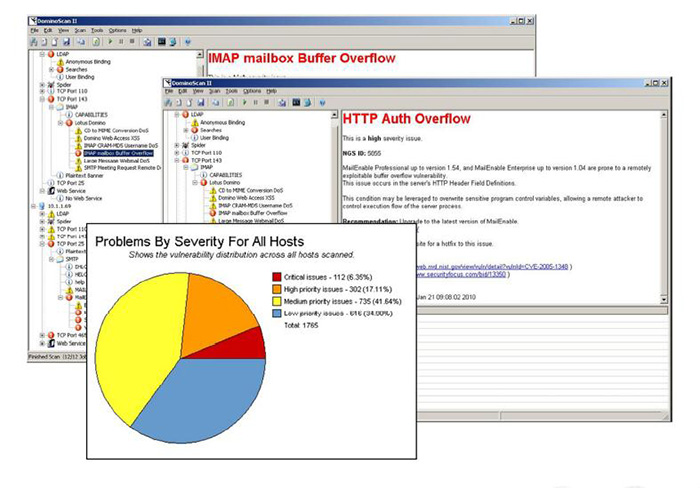Select CD to MIME Conversion DoS in front window
Screen dimensions: 700x488
(250, 190)
